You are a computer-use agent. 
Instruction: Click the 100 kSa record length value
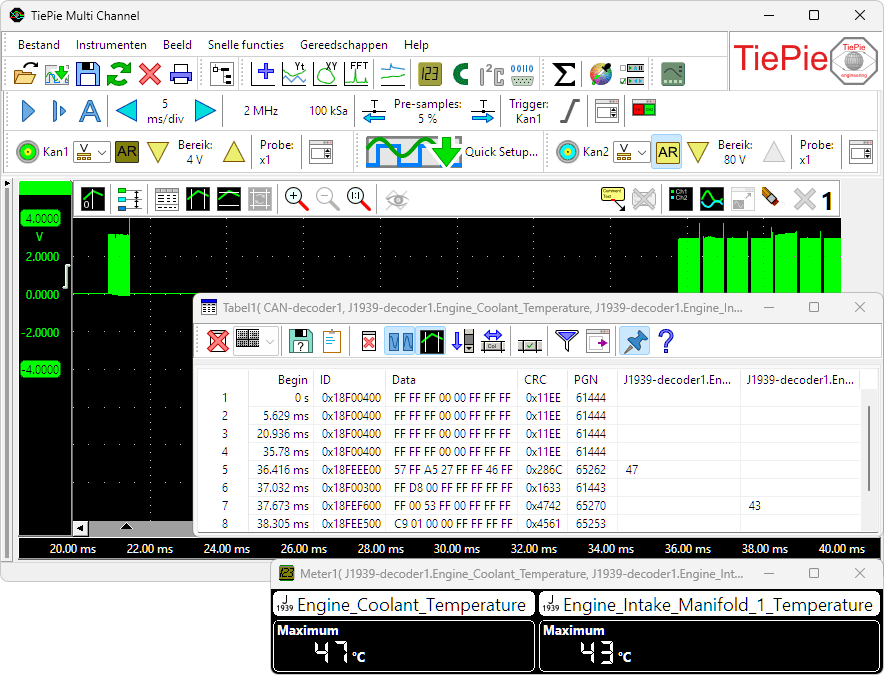[328, 111]
